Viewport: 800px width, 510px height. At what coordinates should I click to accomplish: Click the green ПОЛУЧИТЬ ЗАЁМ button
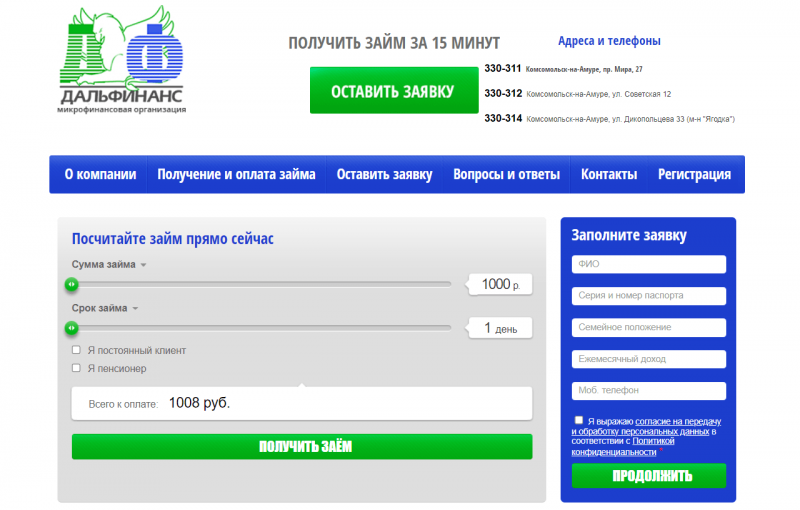pyautogui.click(x=302, y=447)
